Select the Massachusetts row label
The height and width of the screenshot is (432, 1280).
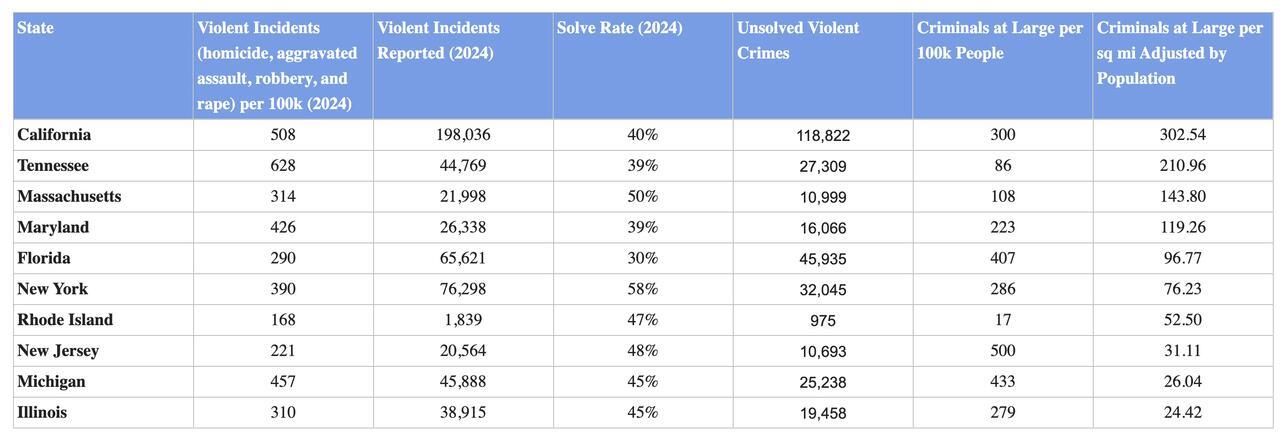[x=69, y=197]
